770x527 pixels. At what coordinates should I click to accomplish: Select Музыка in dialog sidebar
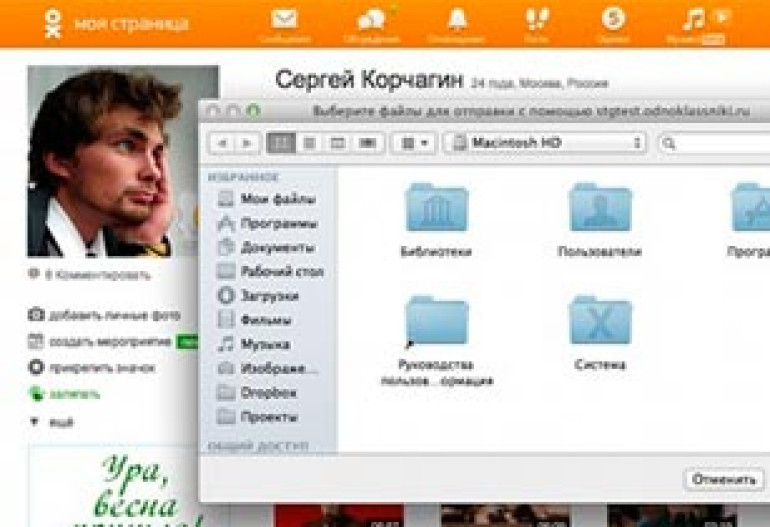point(254,344)
